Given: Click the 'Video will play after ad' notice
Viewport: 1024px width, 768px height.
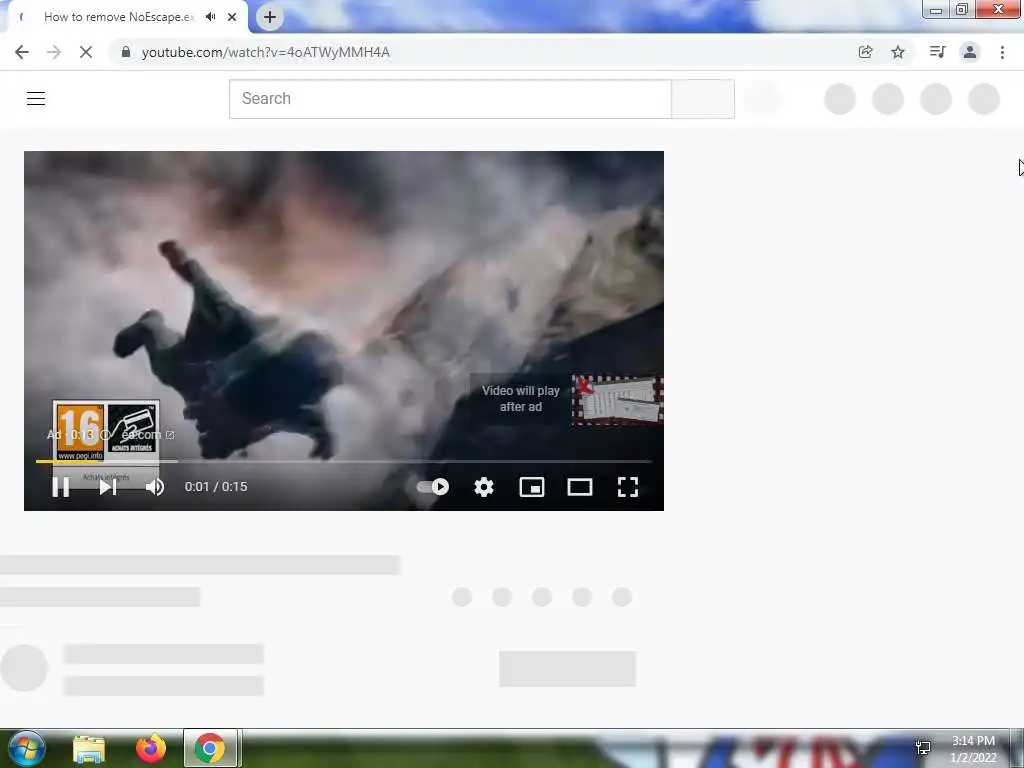Looking at the screenshot, I should (x=520, y=398).
